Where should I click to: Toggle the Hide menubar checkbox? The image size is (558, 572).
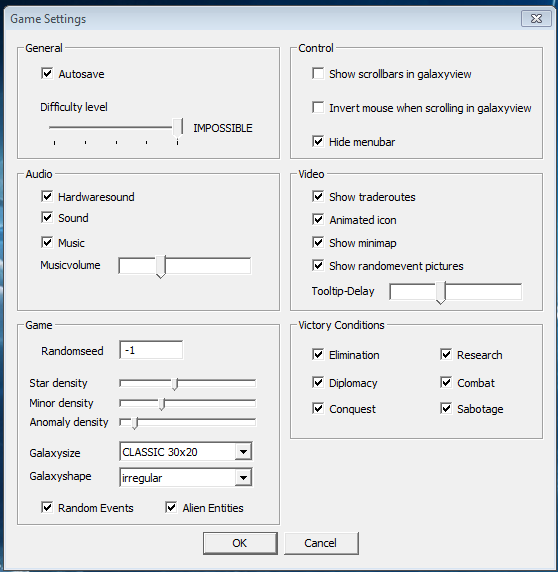(318, 141)
